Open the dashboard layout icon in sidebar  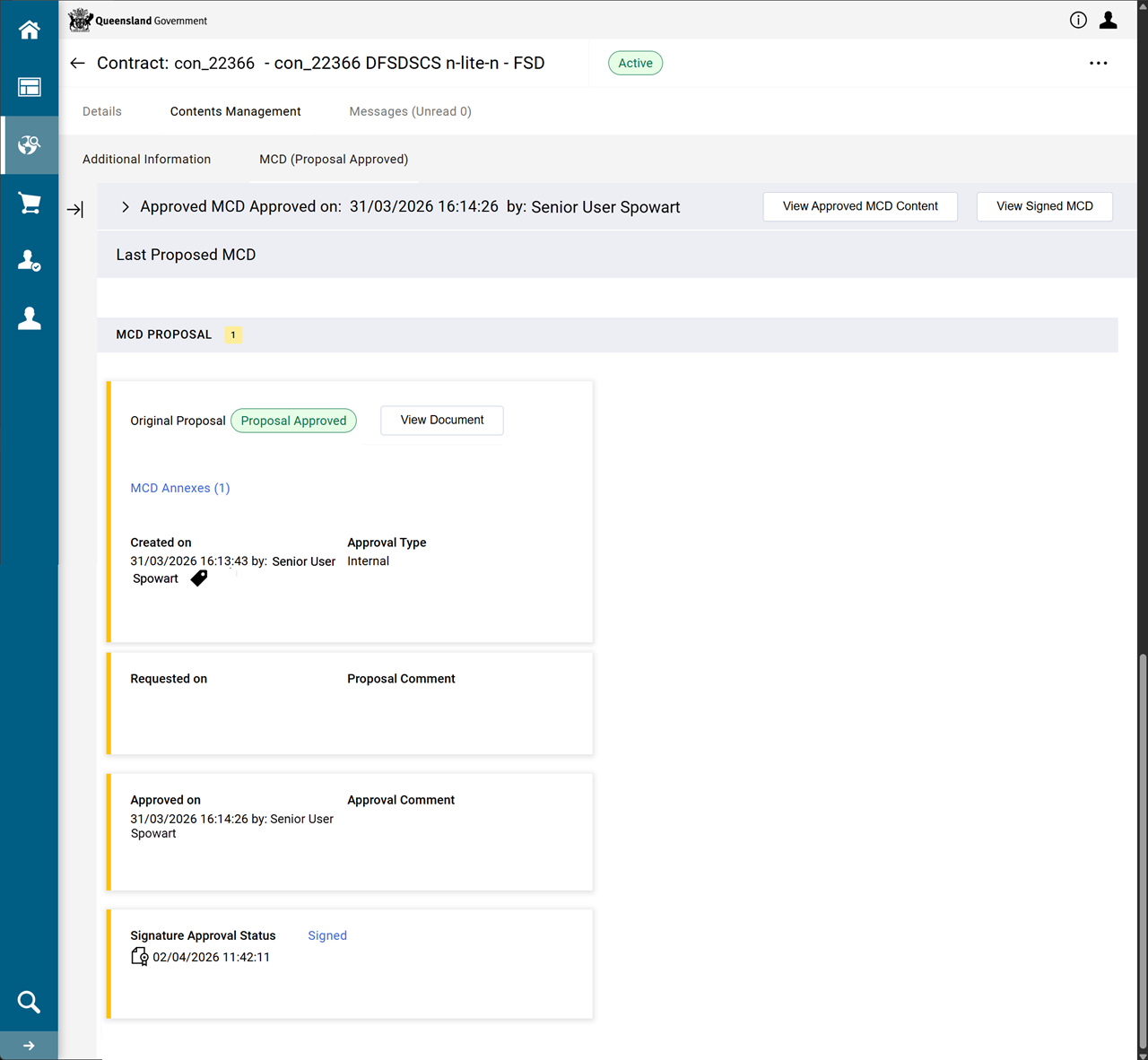(29, 87)
